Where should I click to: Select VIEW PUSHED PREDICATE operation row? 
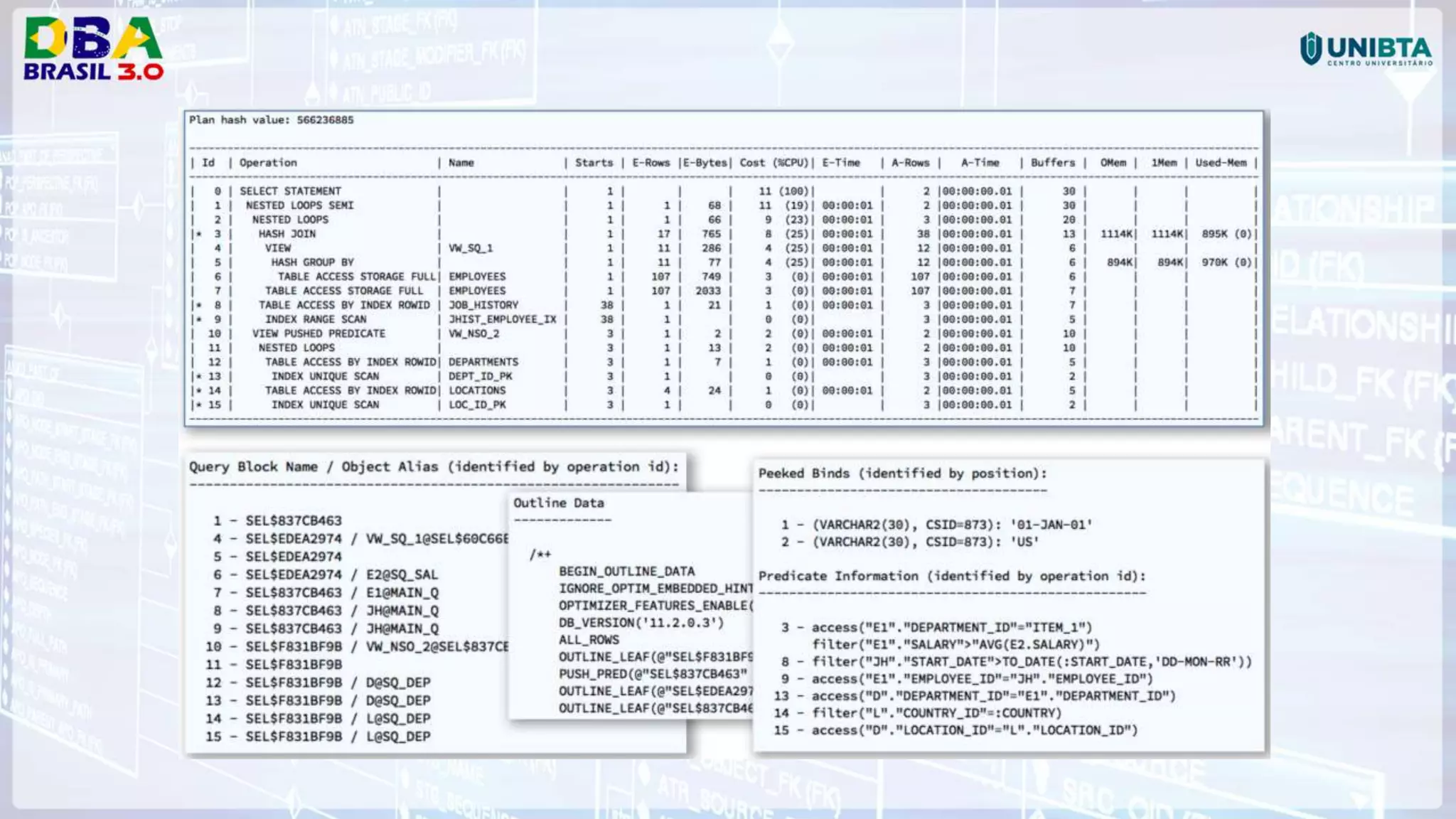click(318, 333)
